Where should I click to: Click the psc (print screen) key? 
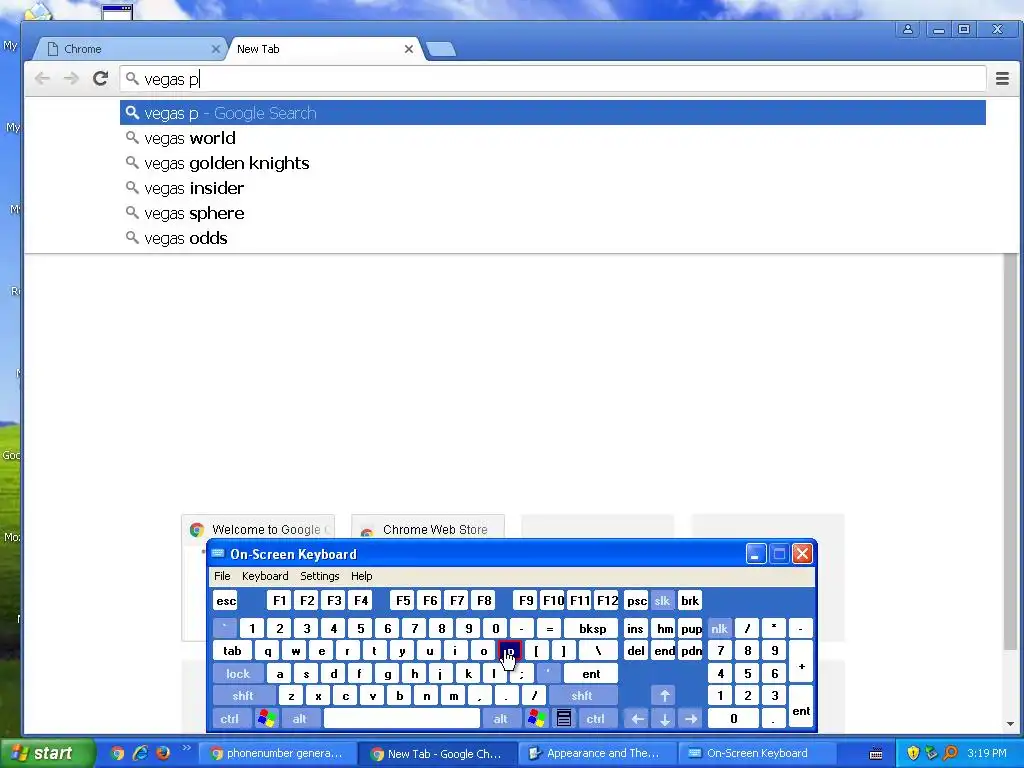pos(637,601)
